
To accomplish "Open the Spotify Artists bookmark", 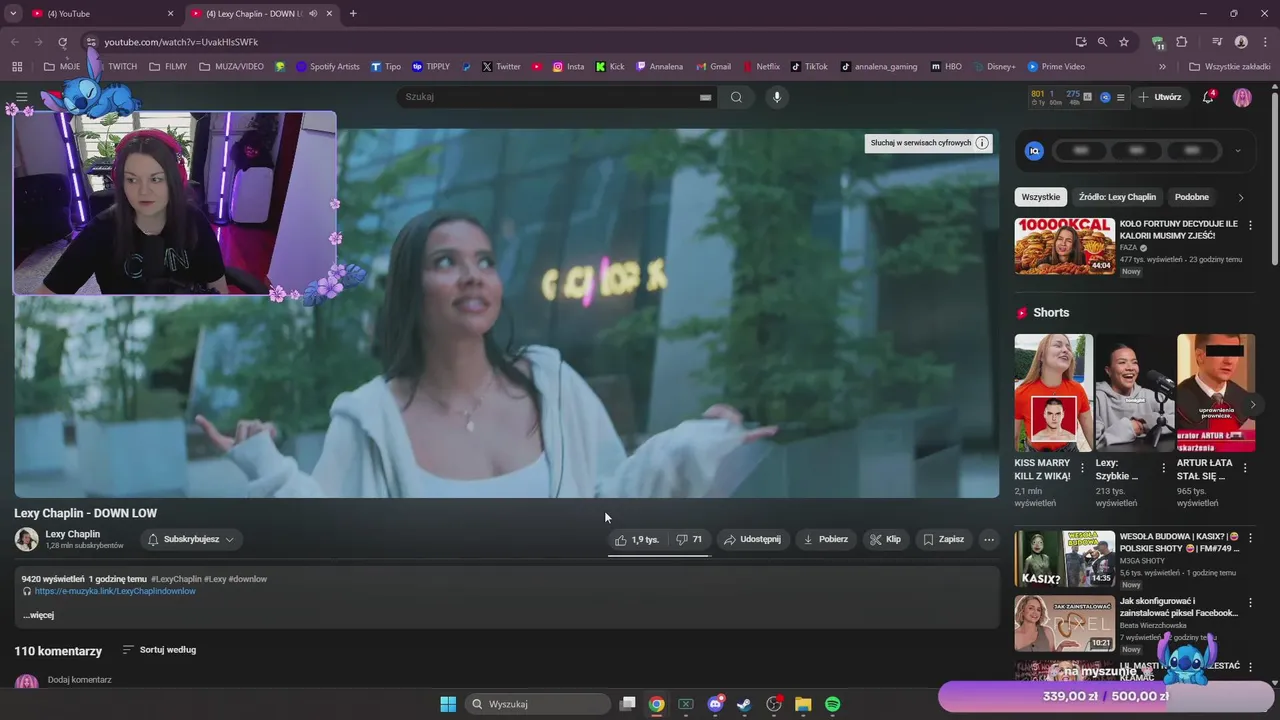I will (327, 67).
